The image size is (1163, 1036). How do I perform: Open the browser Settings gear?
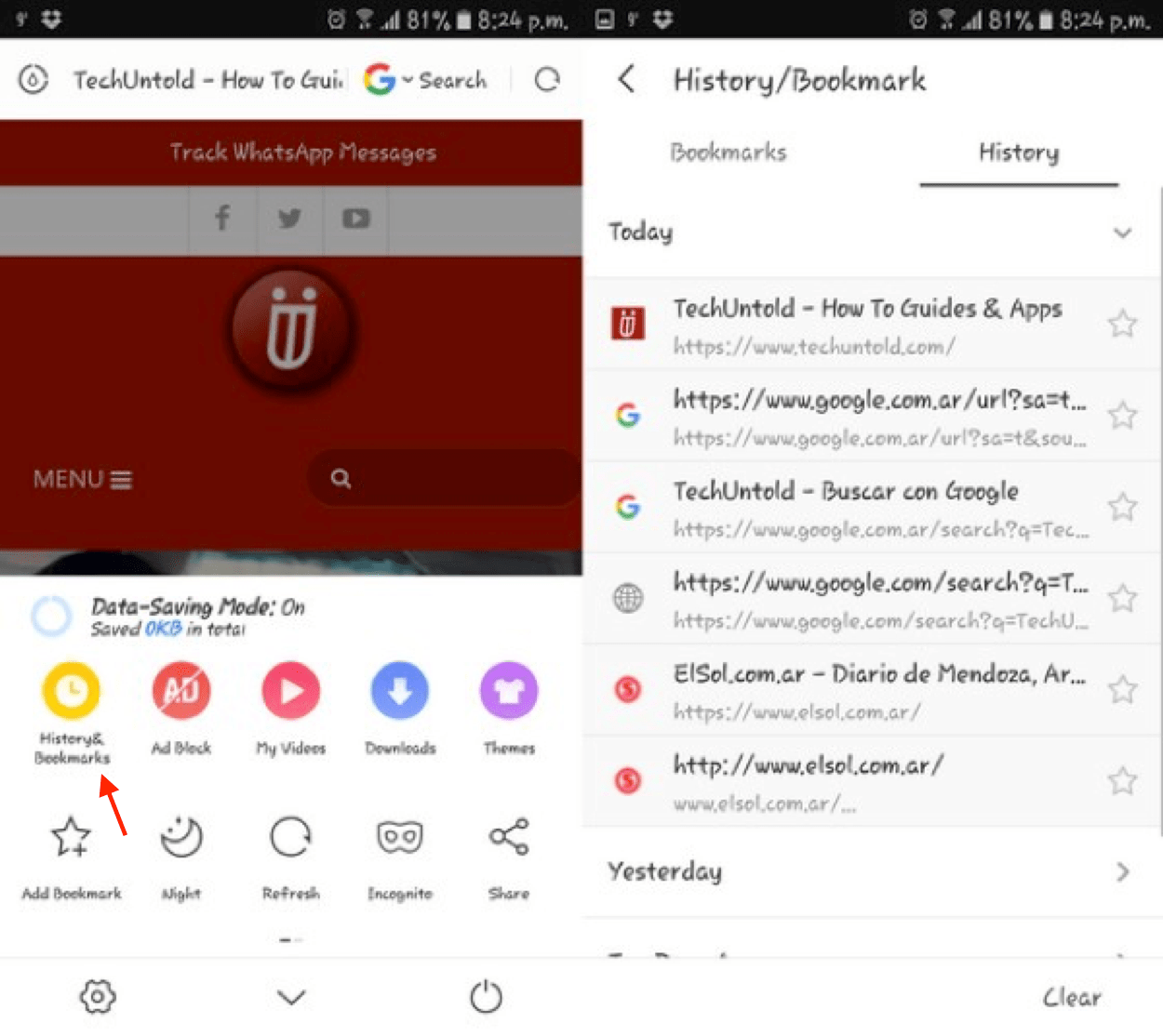point(97,995)
